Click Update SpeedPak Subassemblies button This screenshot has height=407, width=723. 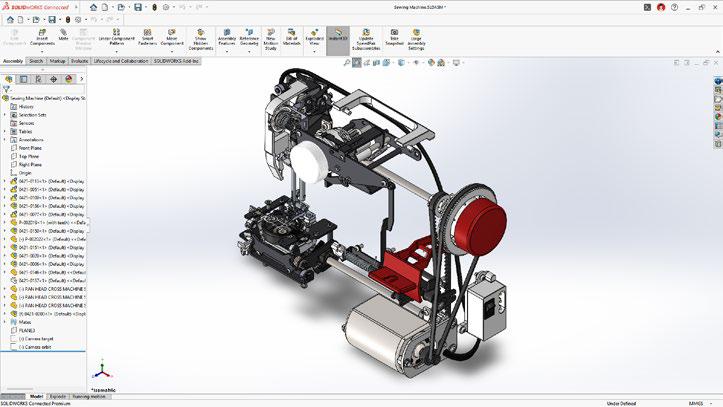coord(365,37)
